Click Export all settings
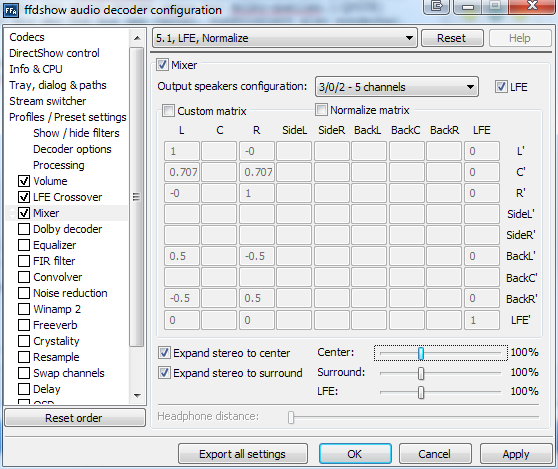The image size is (558, 469). [x=242, y=454]
